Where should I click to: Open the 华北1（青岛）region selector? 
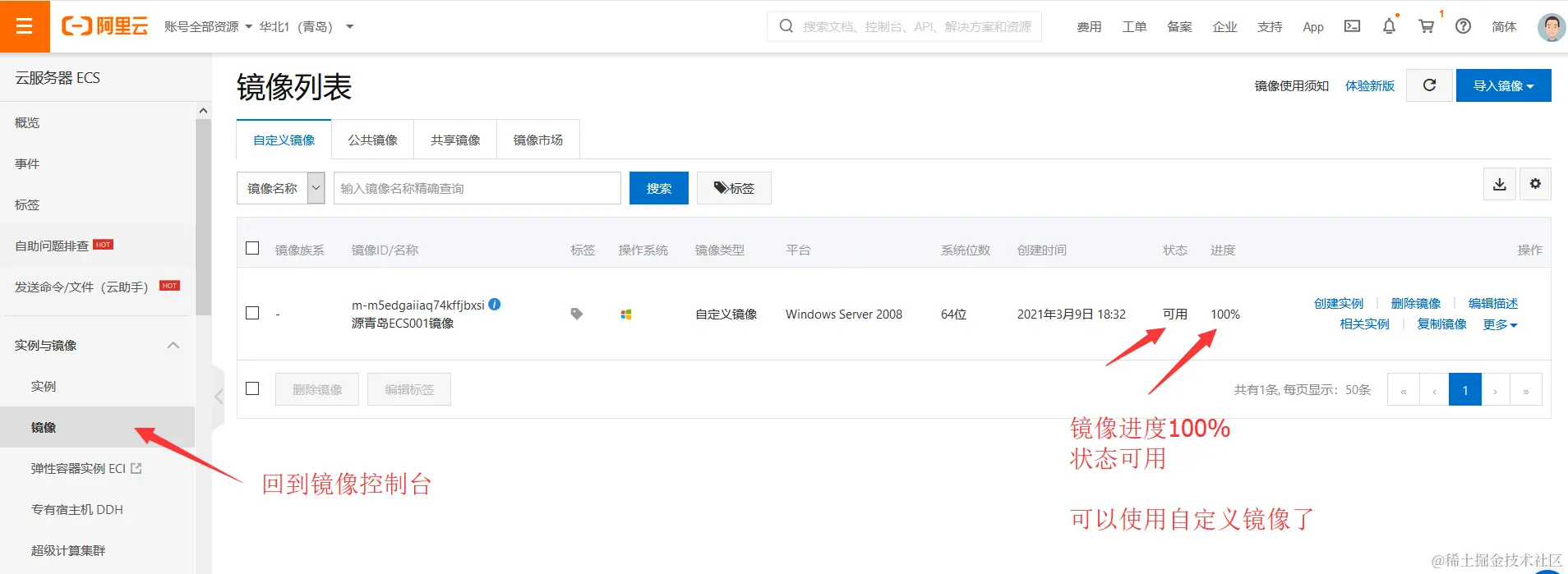[x=306, y=26]
